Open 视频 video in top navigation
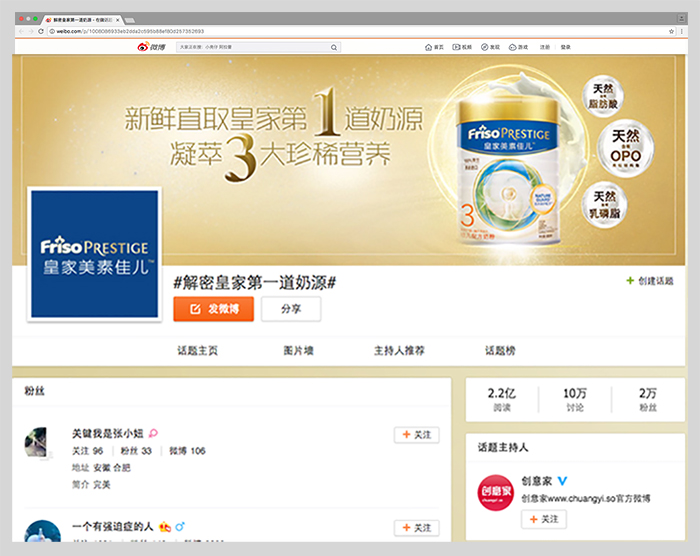Image resolution: width=700 pixels, height=556 pixels. (x=463, y=47)
